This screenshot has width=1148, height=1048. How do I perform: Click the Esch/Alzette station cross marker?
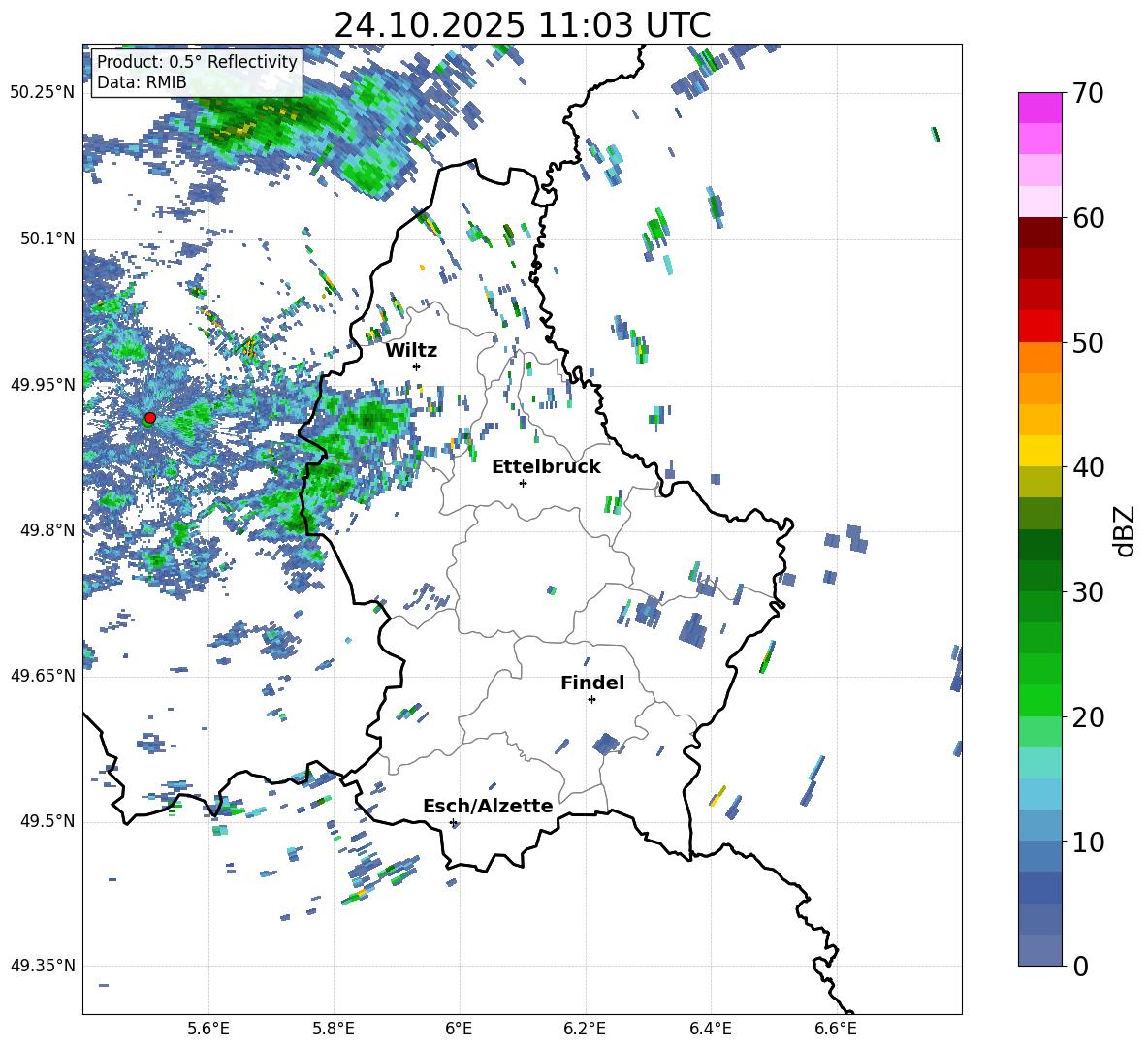click(453, 822)
